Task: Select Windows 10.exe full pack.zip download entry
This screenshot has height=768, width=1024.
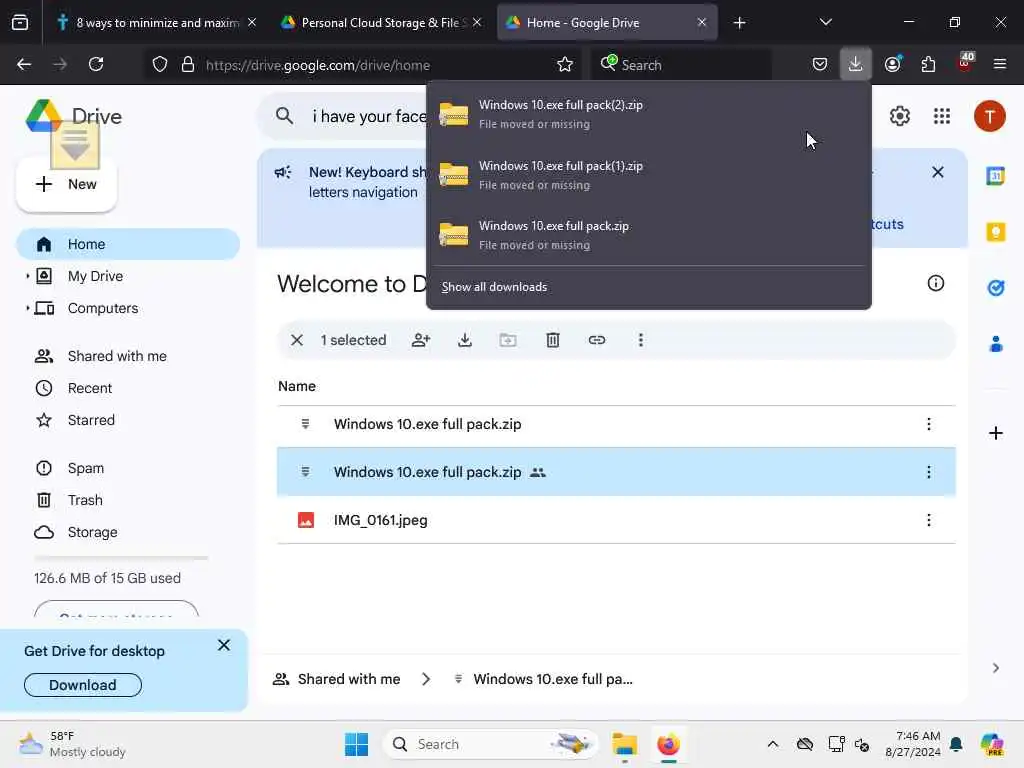Action: [648, 235]
